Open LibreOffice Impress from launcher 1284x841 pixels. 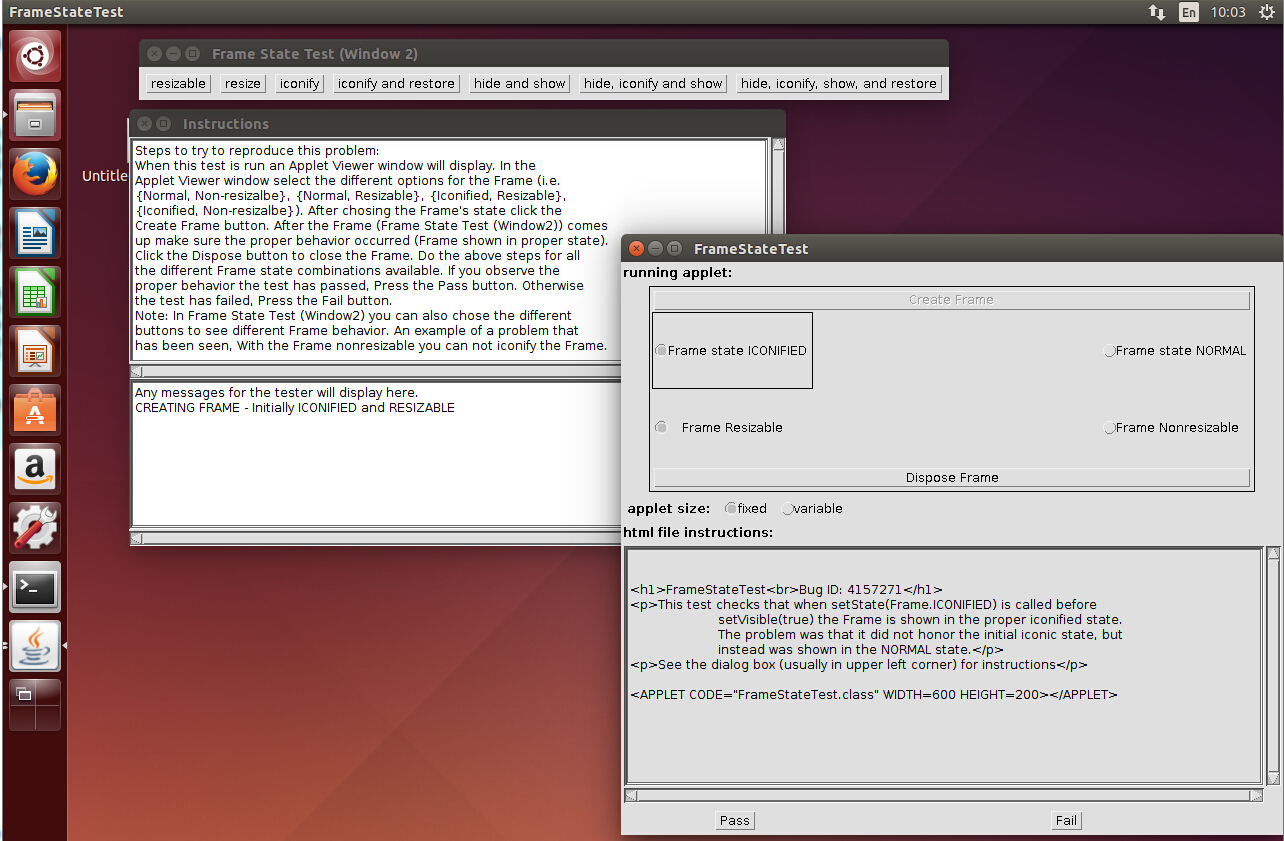[x=35, y=351]
